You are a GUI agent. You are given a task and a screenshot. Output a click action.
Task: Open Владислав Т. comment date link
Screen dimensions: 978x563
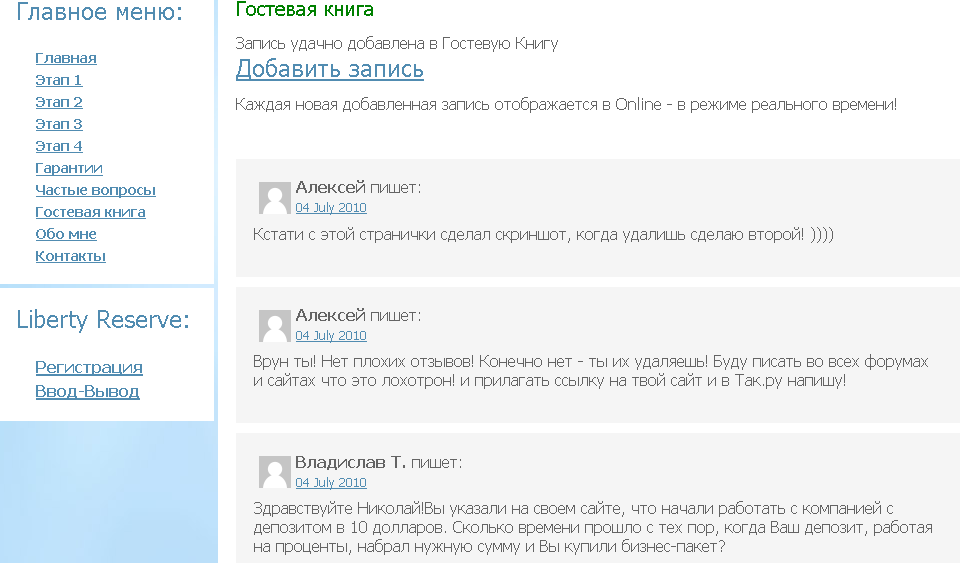click(x=331, y=483)
